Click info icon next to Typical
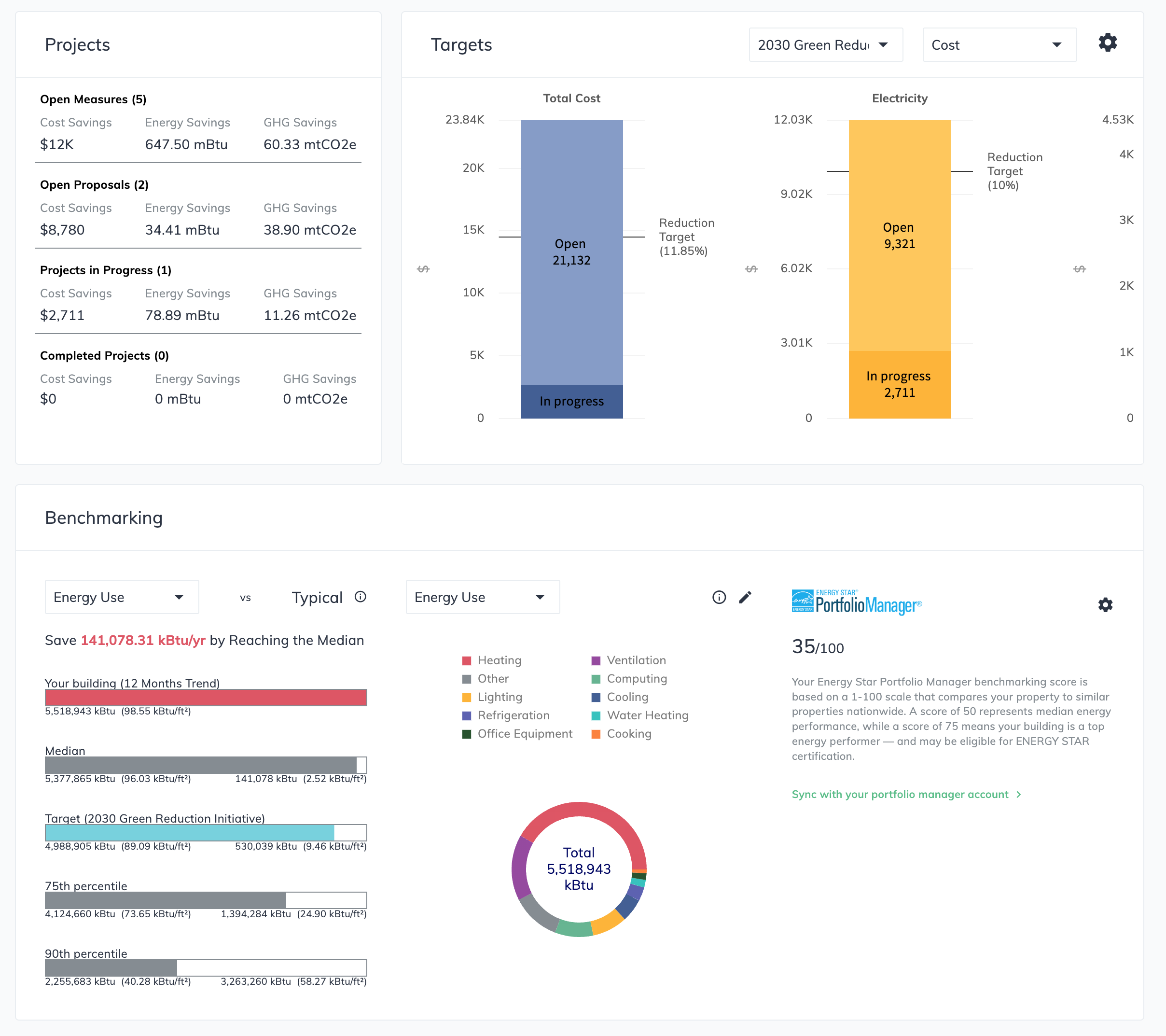 point(360,597)
